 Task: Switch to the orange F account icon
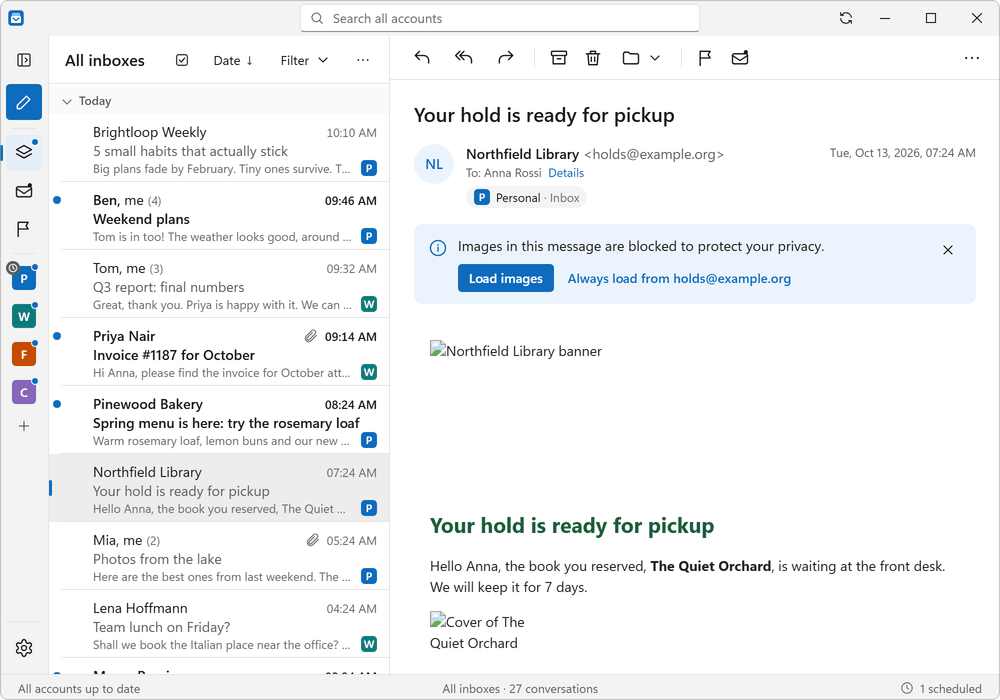(x=24, y=354)
